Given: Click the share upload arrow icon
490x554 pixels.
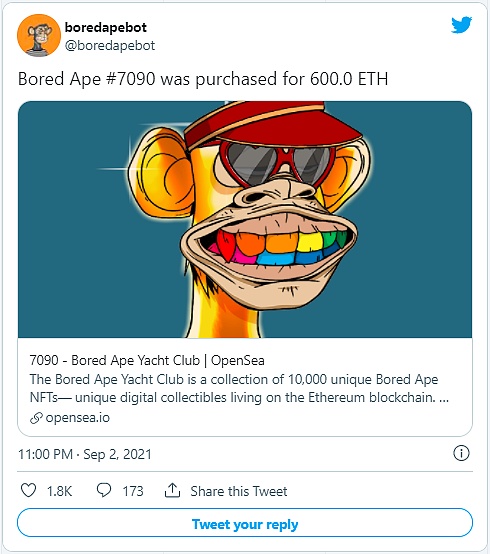Looking at the screenshot, I should (x=172, y=490).
